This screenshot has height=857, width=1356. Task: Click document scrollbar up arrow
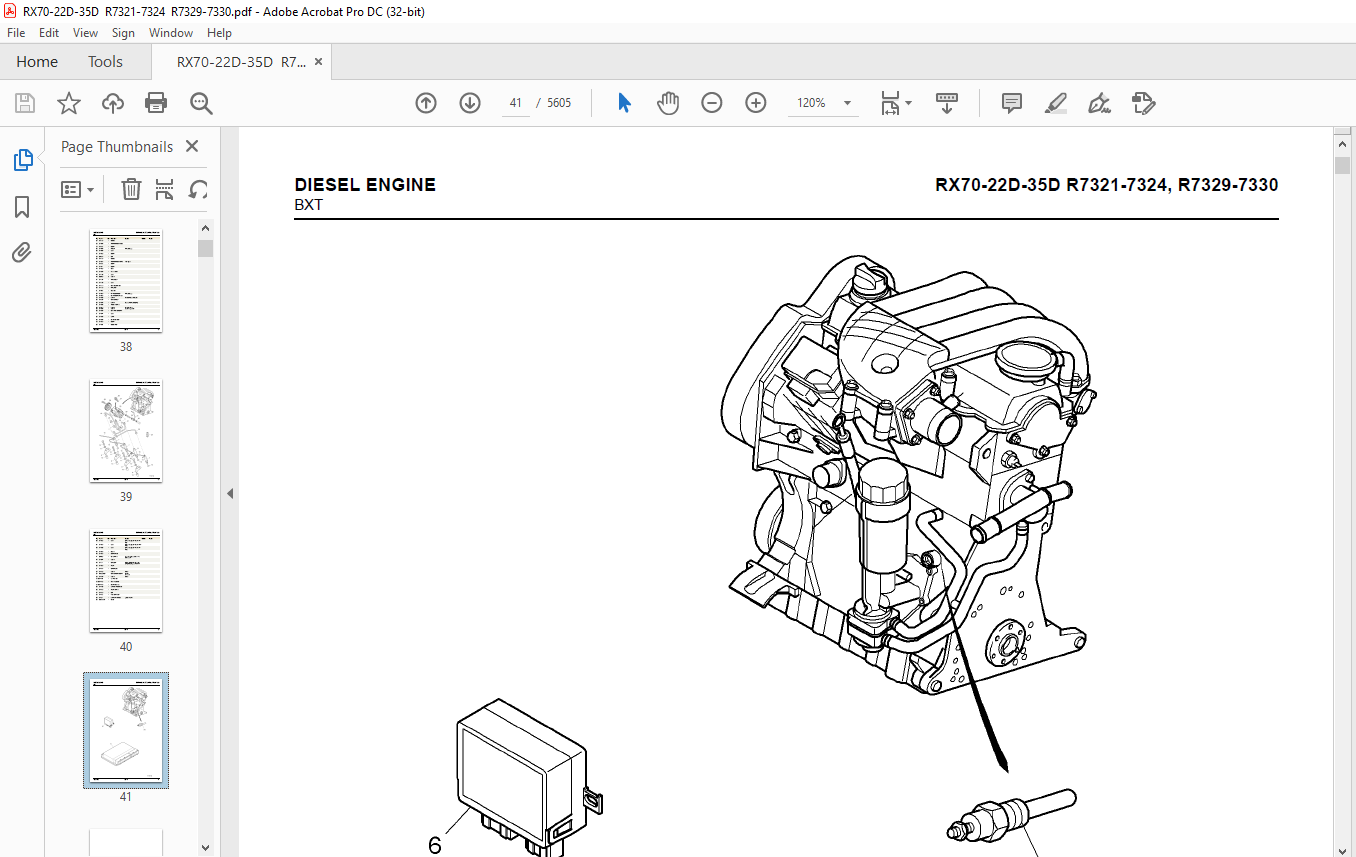coord(1342,147)
